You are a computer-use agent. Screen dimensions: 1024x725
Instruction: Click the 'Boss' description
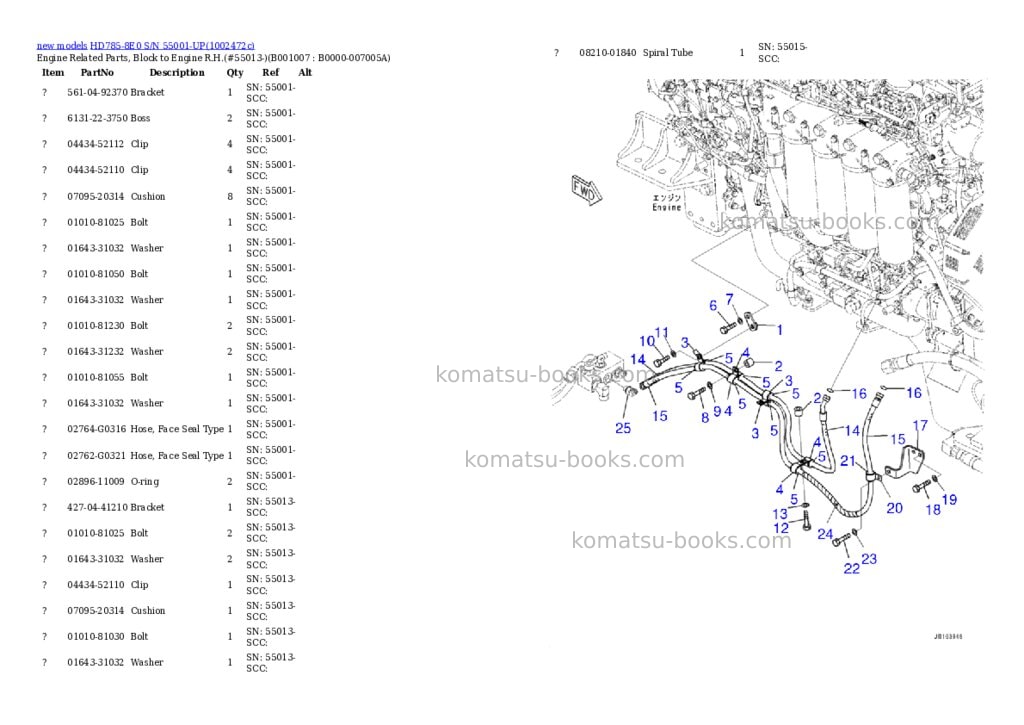[140, 118]
